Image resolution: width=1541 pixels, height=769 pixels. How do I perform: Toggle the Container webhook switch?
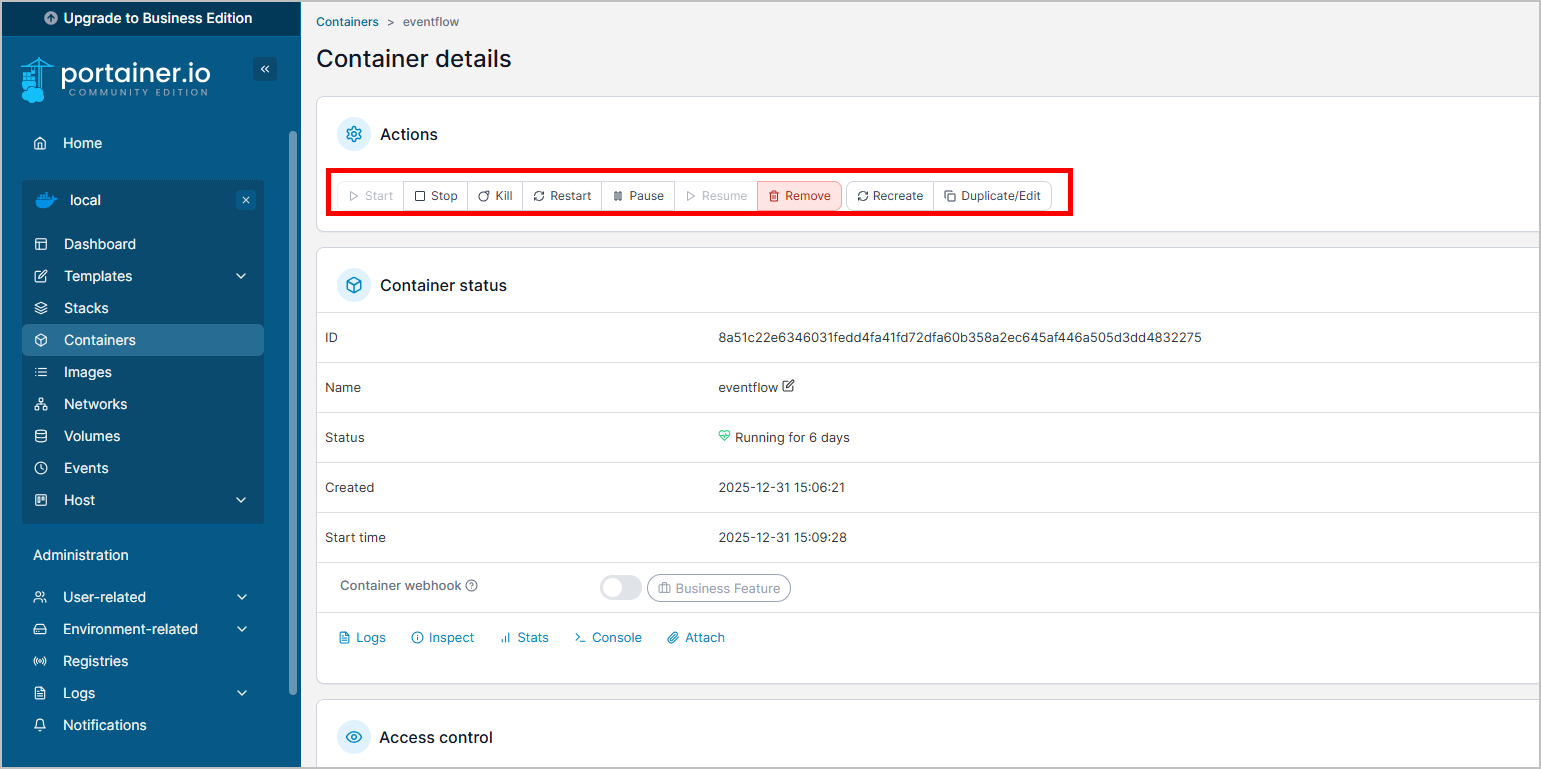tap(620, 588)
